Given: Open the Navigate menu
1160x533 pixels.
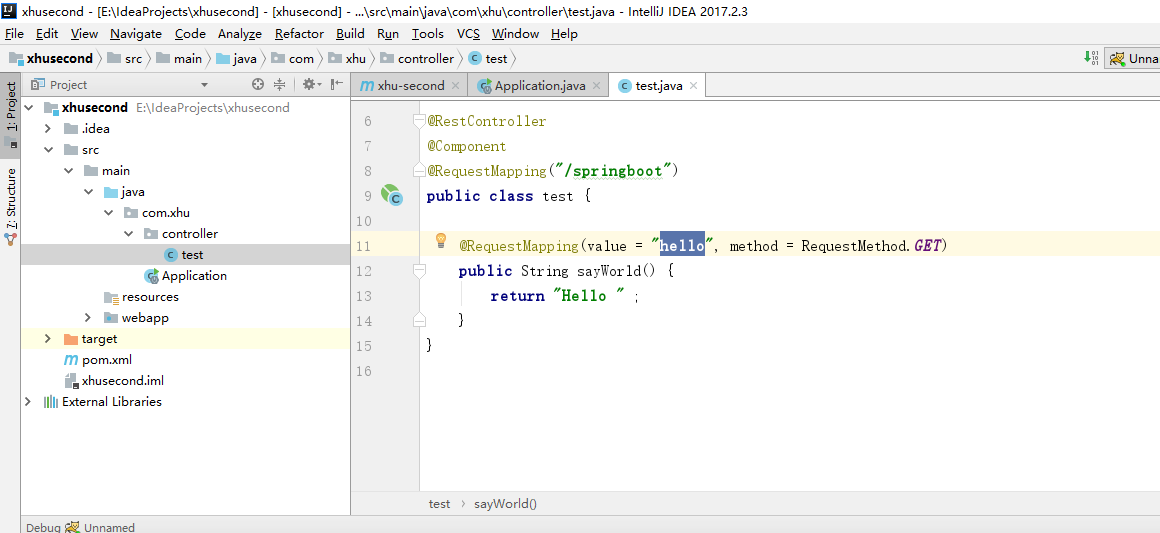Looking at the screenshot, I should click(x=136, y=33).
